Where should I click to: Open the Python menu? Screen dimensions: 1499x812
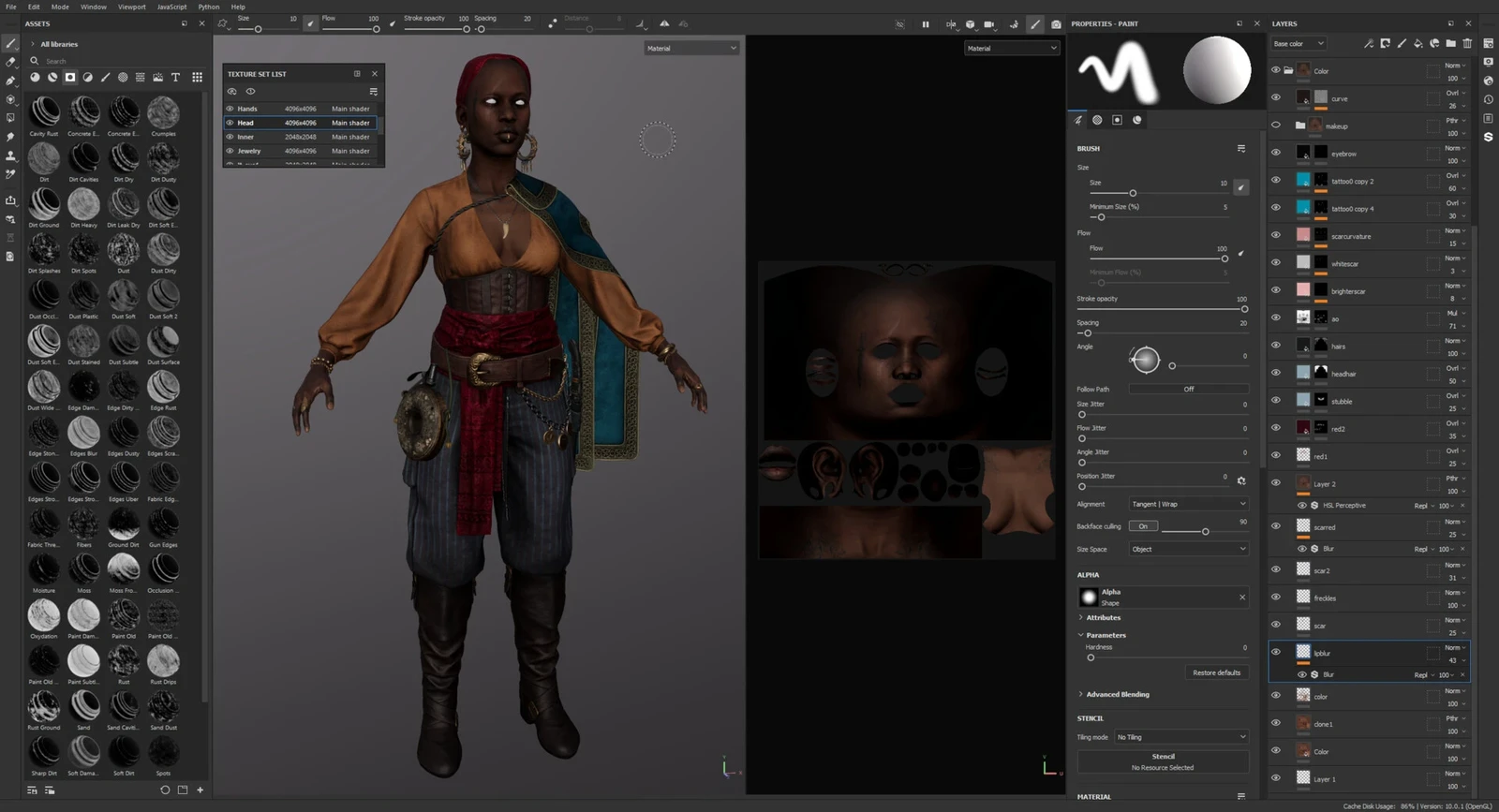click(208, 7)
